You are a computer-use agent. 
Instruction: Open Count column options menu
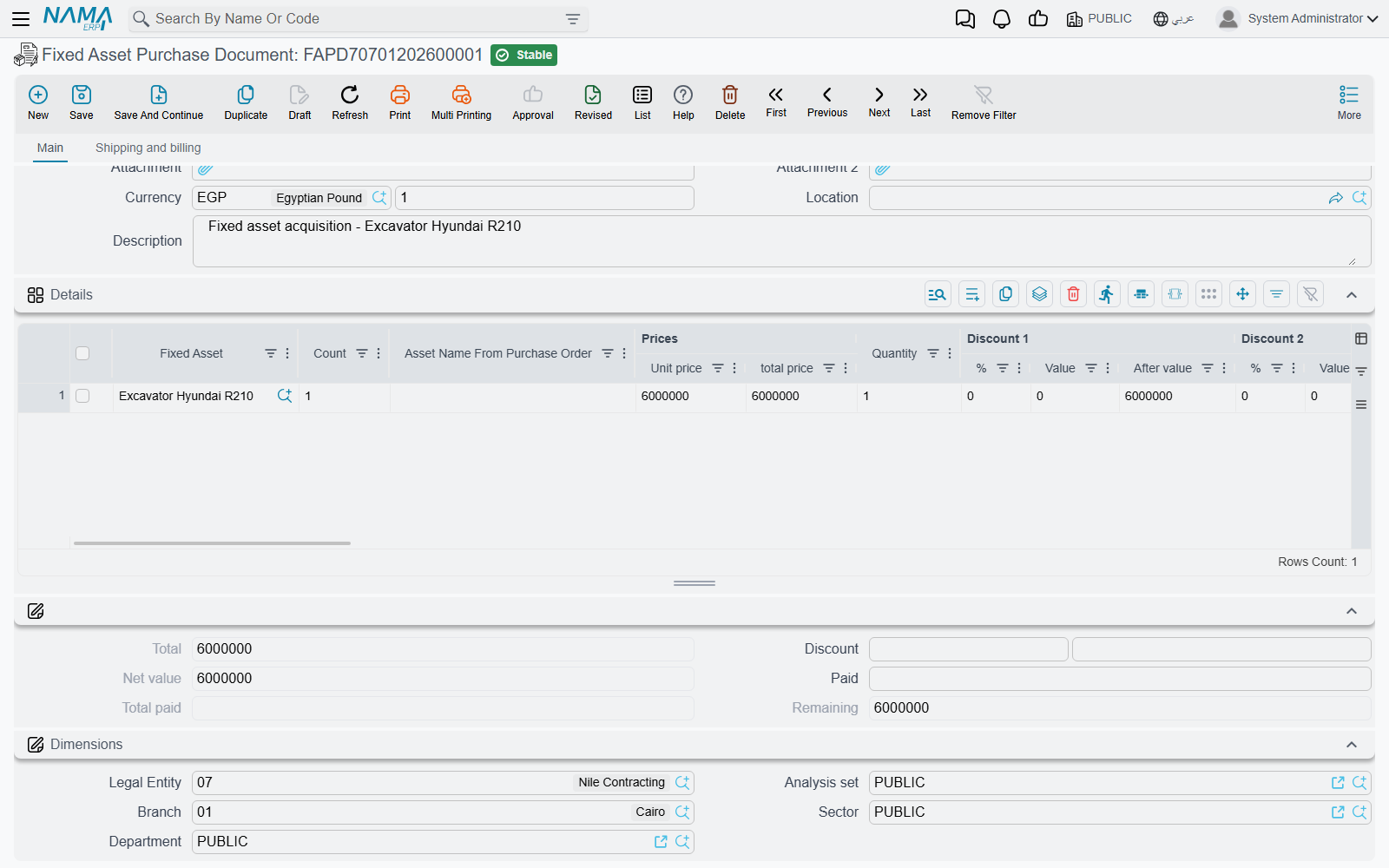click(379, 353)
